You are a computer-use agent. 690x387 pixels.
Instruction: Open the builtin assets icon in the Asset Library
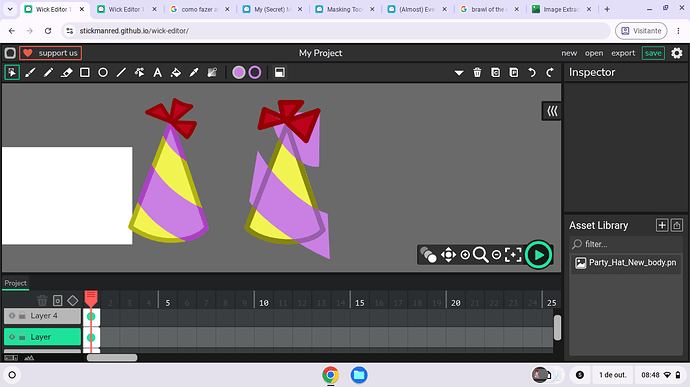(677, 225)
